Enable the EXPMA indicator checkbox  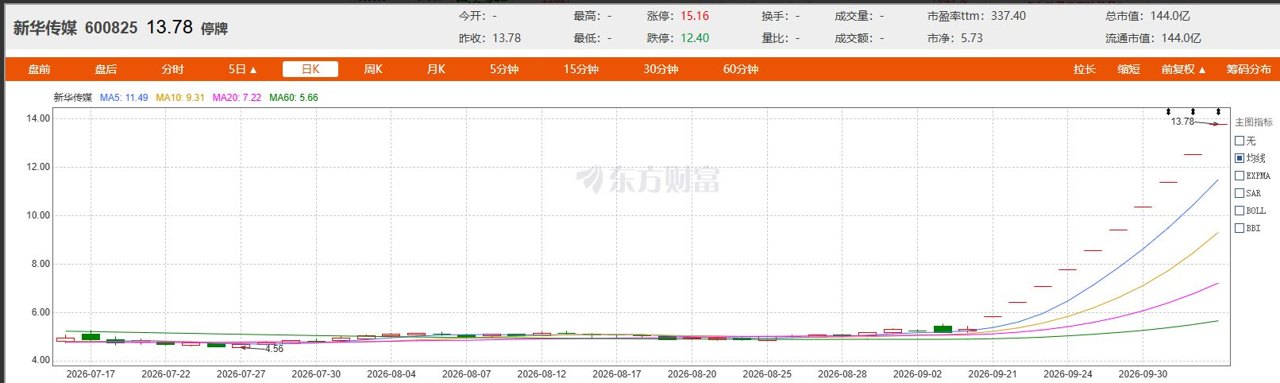(x=1240, y=176)
